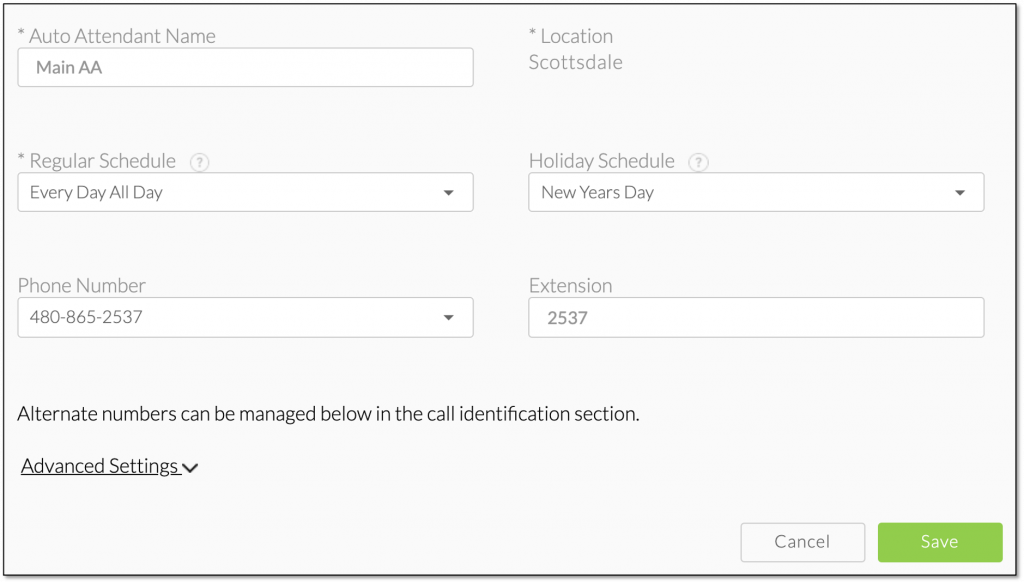Expand the Advanced Settings section

109,466
